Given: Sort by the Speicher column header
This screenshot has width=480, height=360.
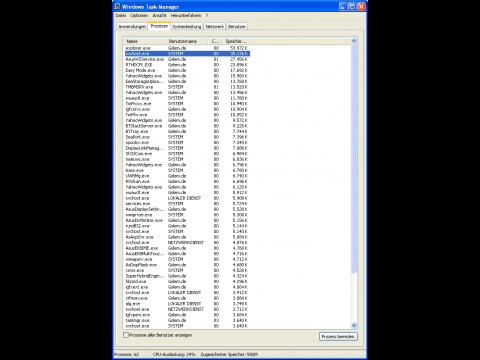Looking at the screenshot, I should pyautogui.click(x=236, y=41).
